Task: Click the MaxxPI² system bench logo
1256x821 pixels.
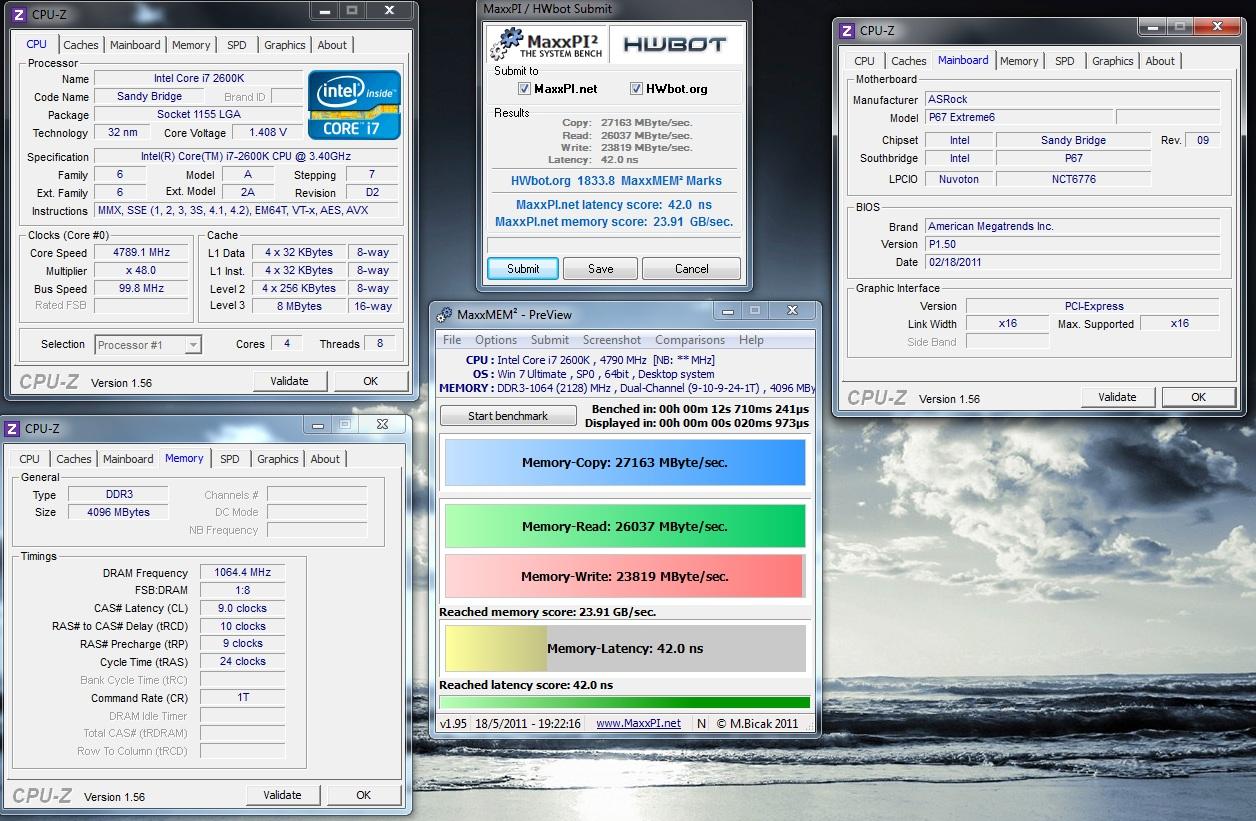Action: [547, 45]
